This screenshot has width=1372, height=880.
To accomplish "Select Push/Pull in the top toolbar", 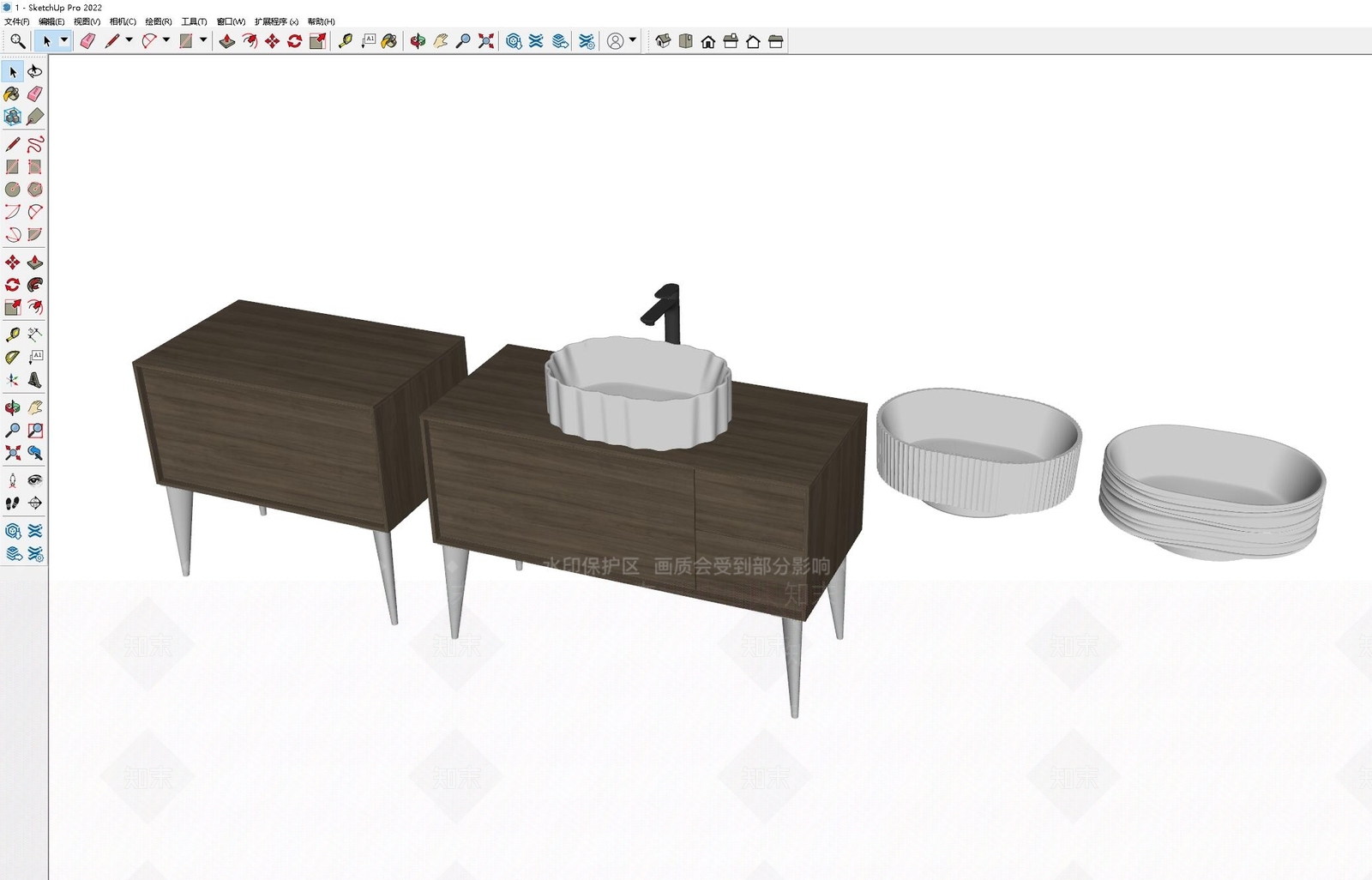I will click(x=226, y=41).
